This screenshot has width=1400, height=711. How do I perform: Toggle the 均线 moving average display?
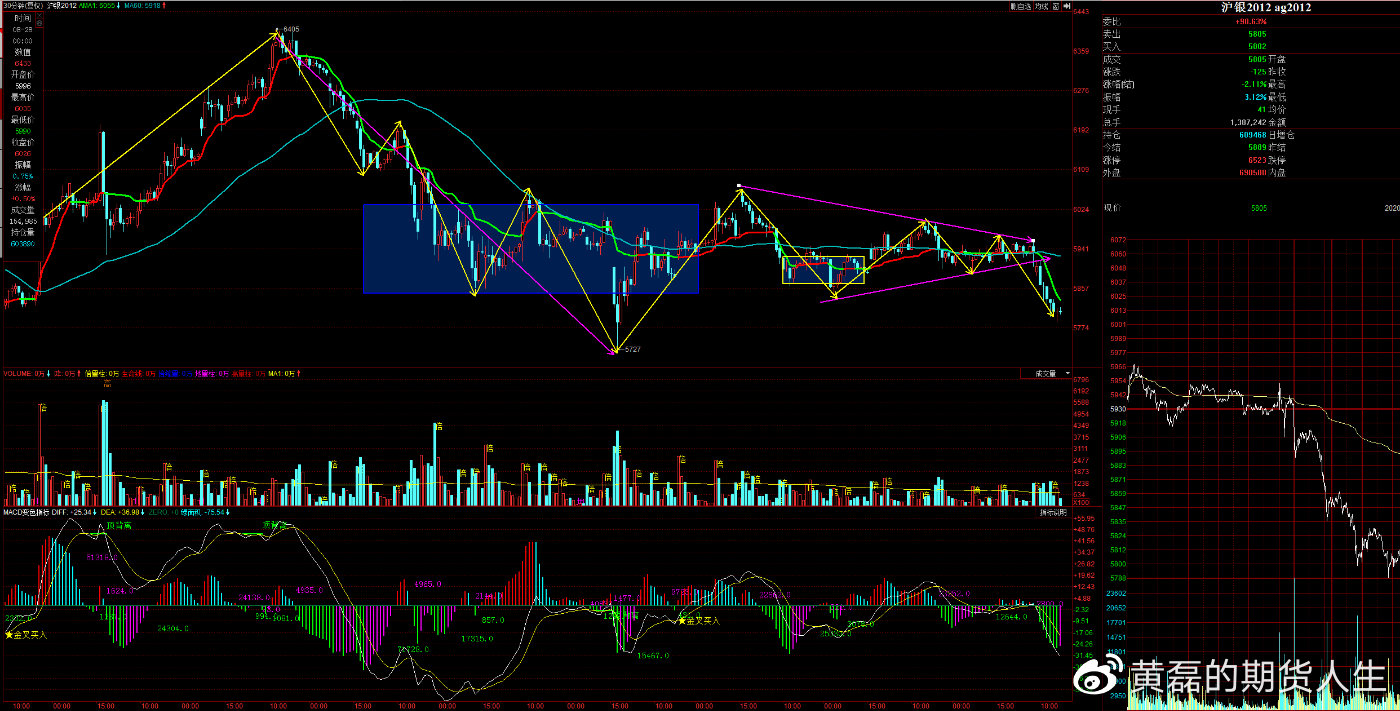pyautogui.click(x=1042, y=6)
